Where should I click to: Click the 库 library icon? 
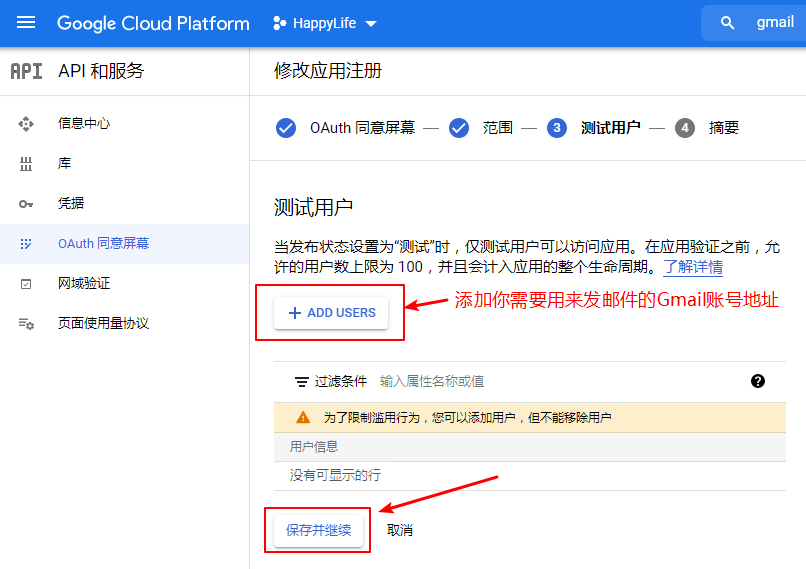(x=26, y=164)
